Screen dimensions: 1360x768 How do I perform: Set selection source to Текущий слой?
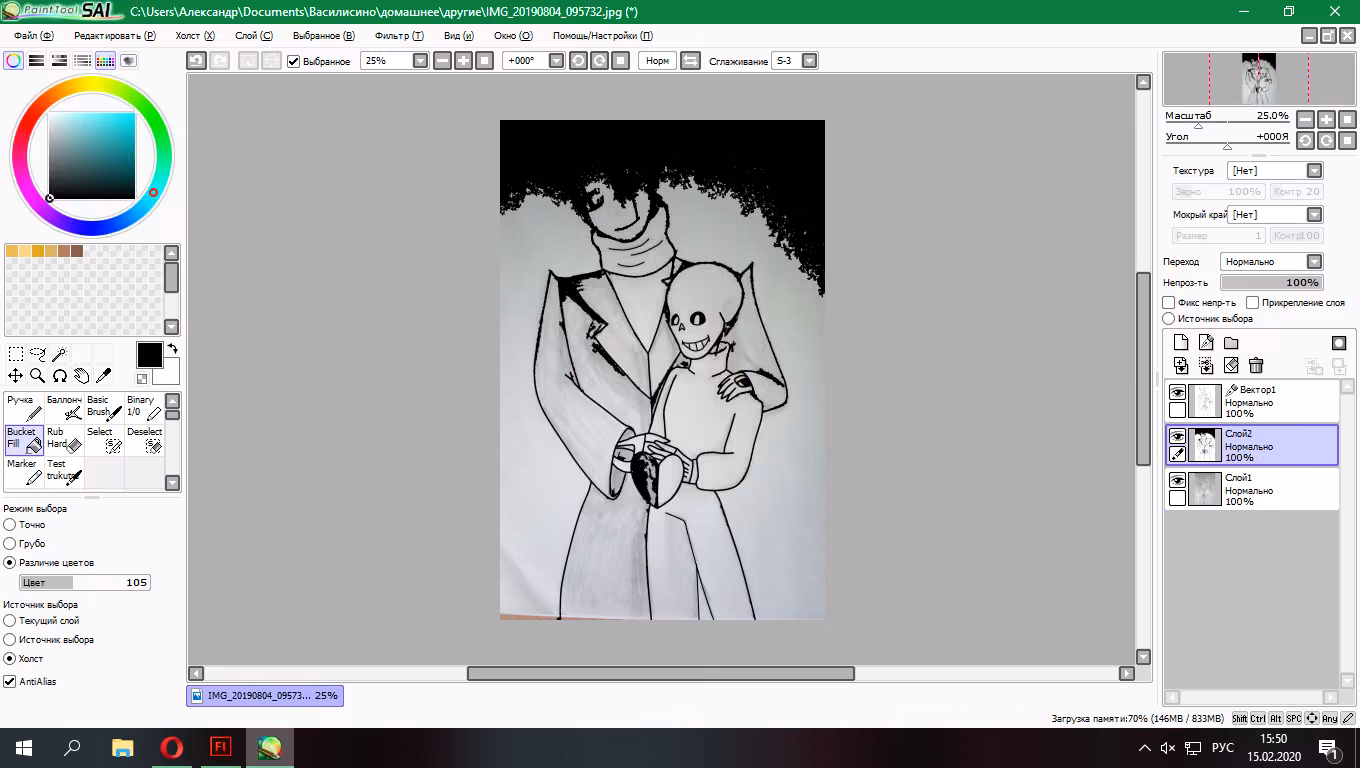tap(10, 620)
